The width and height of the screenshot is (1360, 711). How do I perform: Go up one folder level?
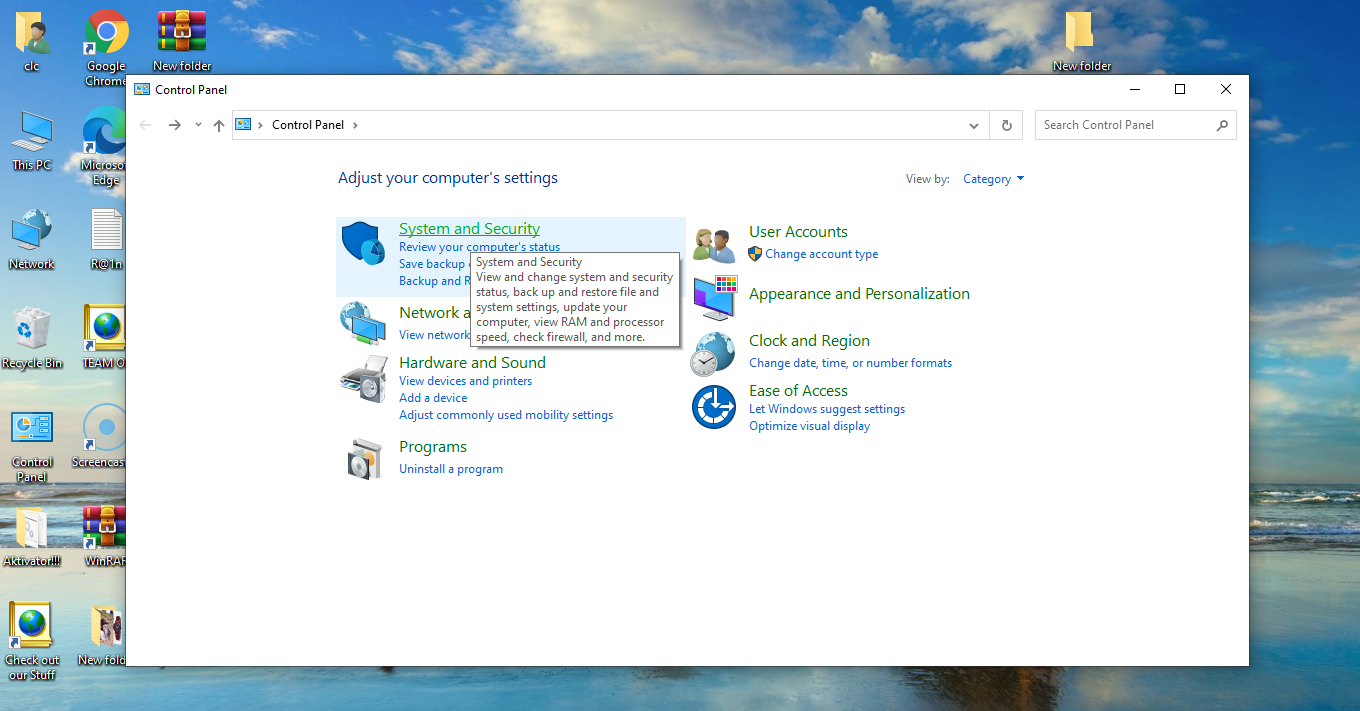(x=219, y=125)
